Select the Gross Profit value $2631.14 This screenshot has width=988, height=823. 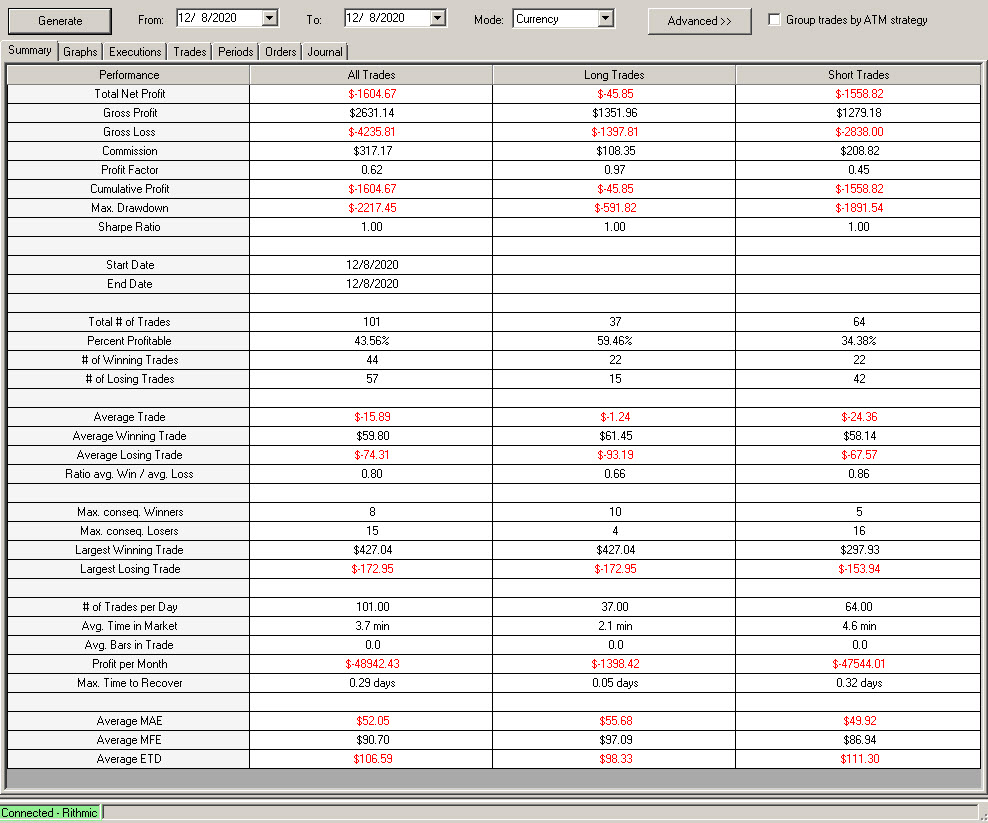click(372, 113)
